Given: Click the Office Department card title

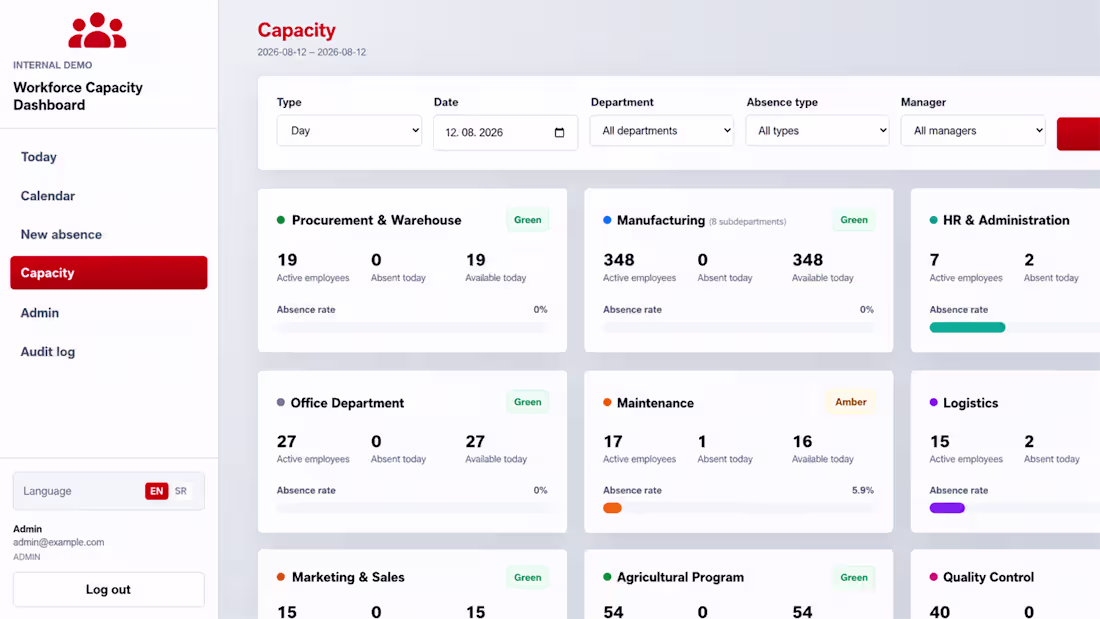Looking at the screenshot, I should point(347,403).
